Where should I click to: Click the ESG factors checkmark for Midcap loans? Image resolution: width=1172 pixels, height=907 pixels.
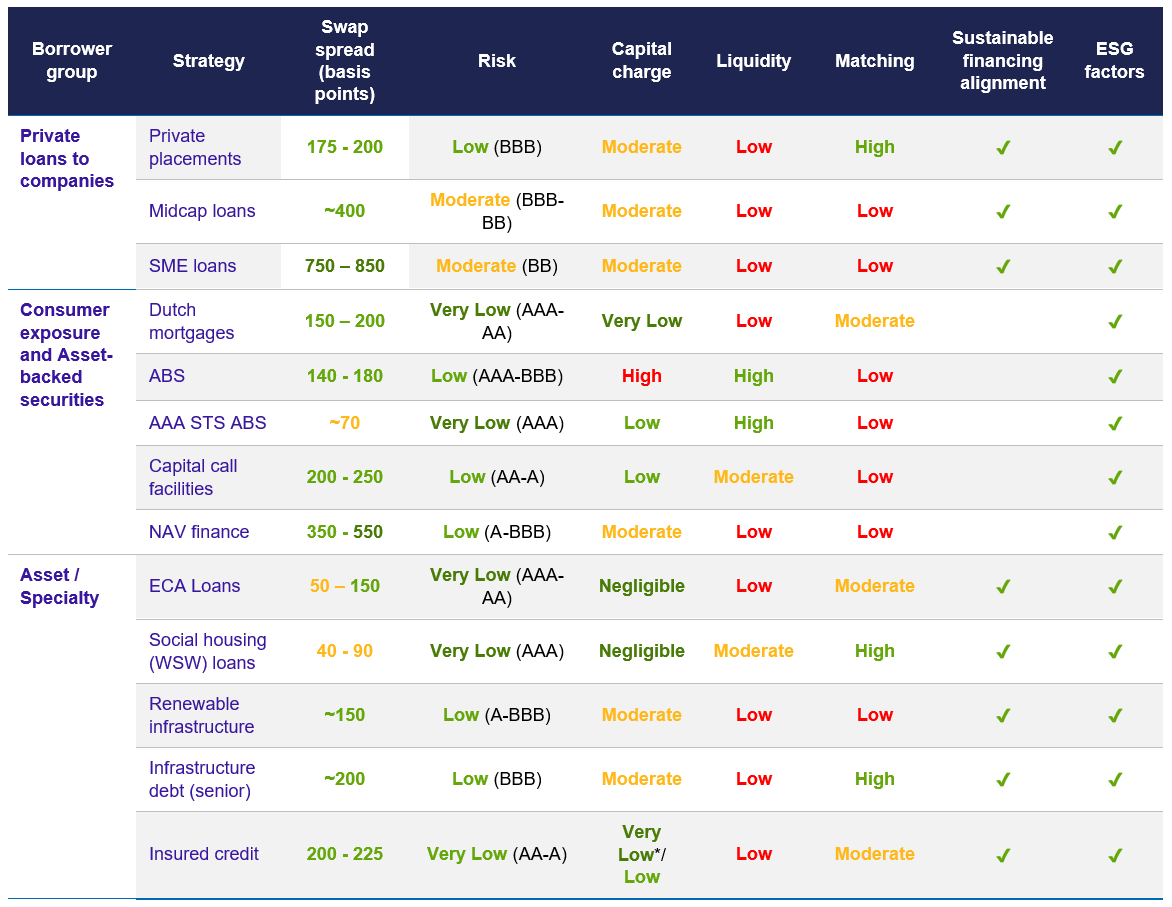(x=1115, y=212)
